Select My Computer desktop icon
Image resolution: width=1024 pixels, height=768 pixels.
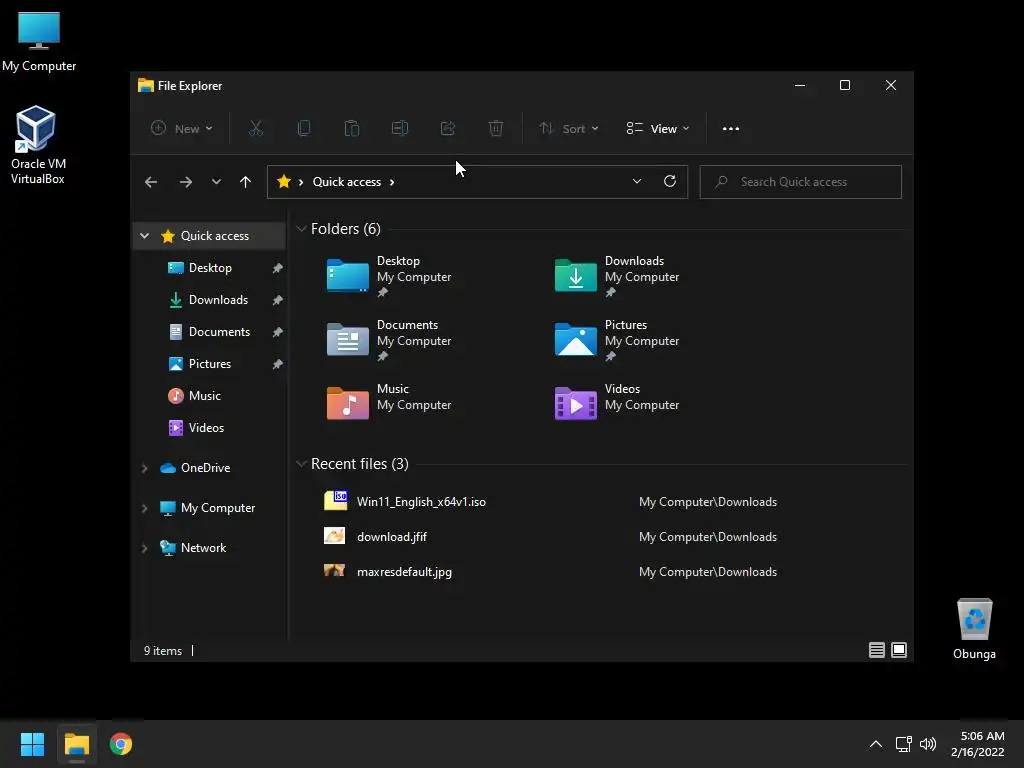coord(39,42)
